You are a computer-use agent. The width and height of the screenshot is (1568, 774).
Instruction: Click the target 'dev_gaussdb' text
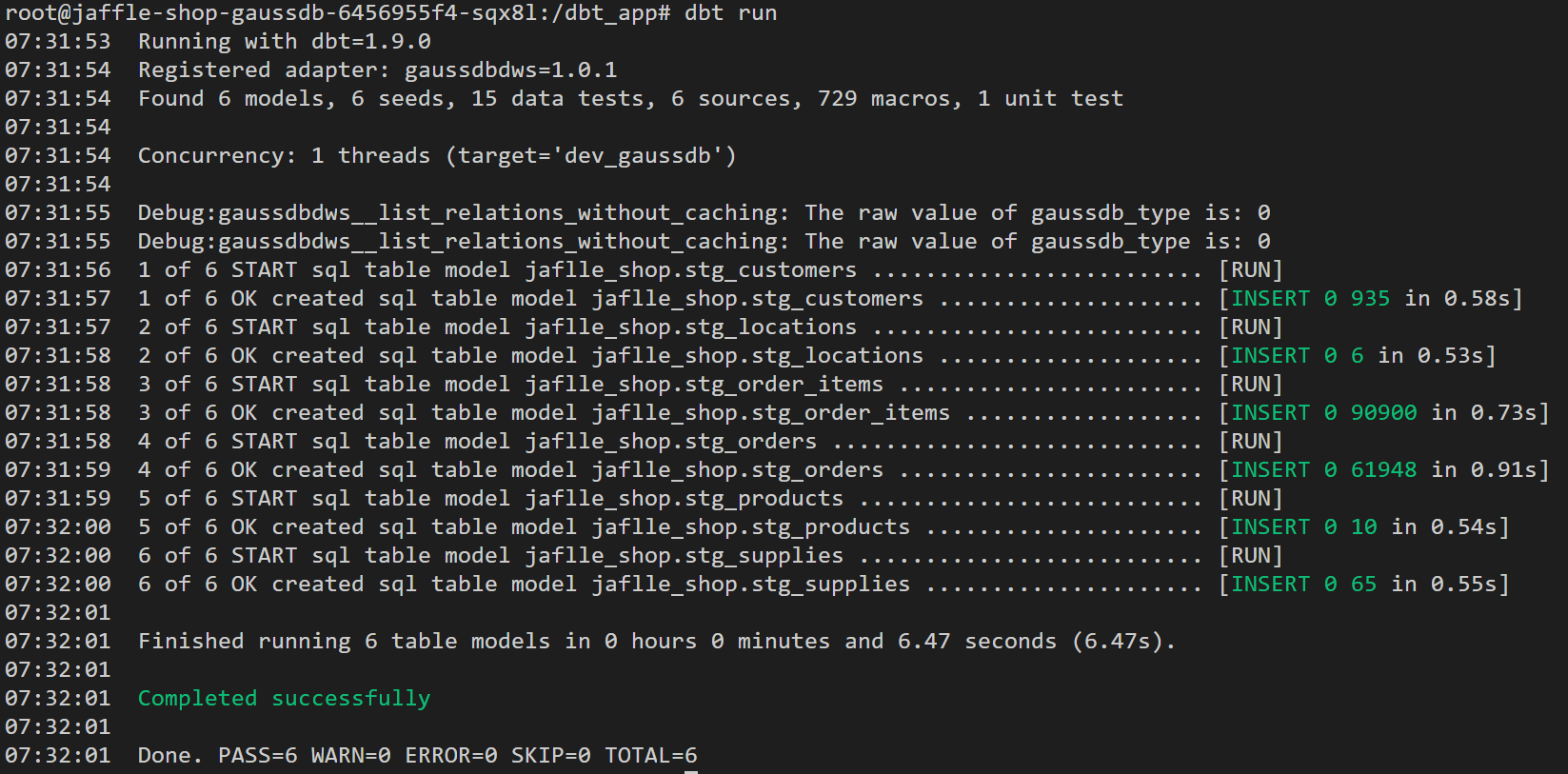point(637,156)
